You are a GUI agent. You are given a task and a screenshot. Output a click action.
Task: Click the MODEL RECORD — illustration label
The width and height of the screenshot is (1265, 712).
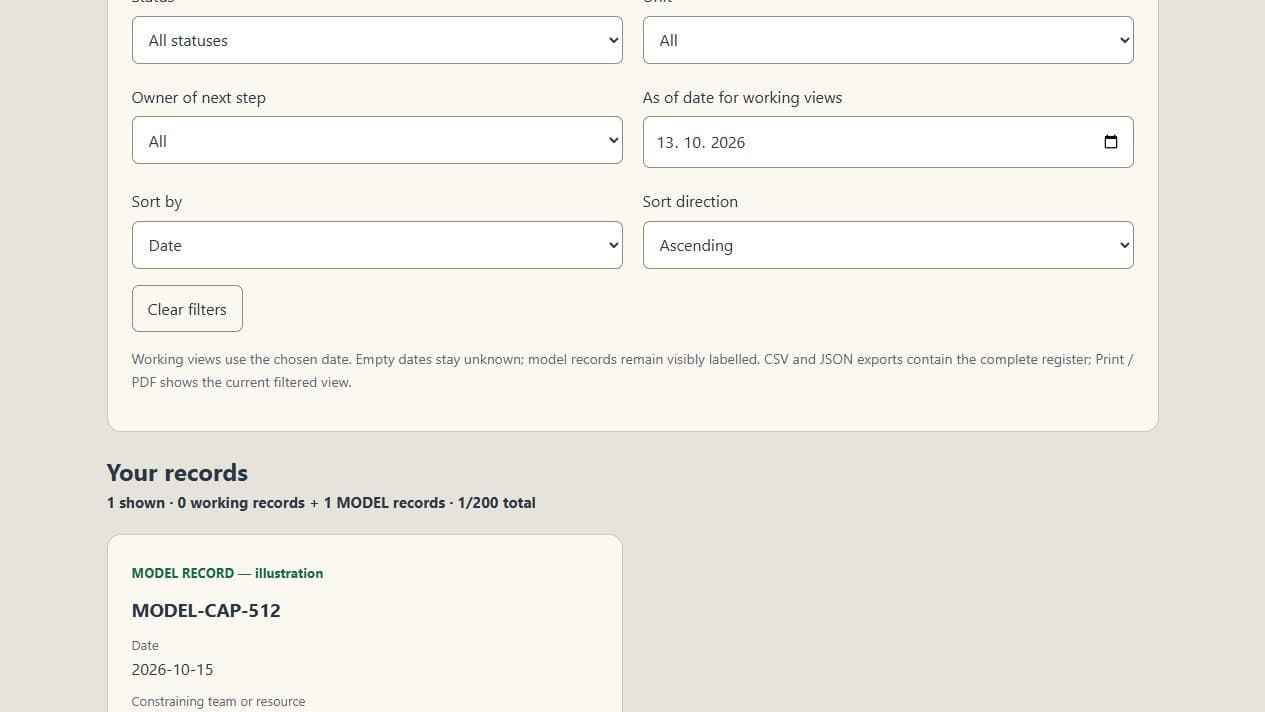(227, 573)
